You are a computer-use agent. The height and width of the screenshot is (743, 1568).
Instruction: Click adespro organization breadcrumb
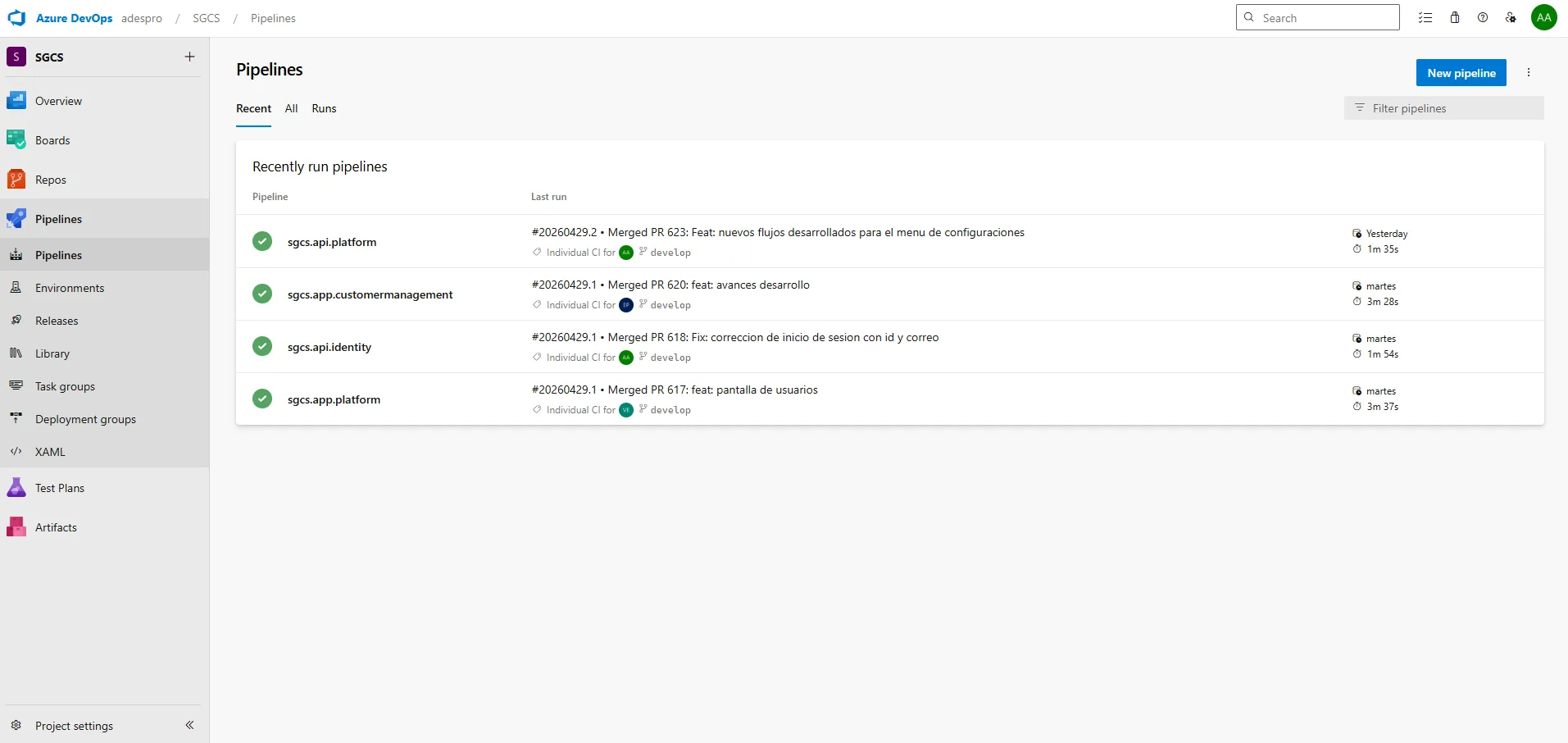pos(142,18)
